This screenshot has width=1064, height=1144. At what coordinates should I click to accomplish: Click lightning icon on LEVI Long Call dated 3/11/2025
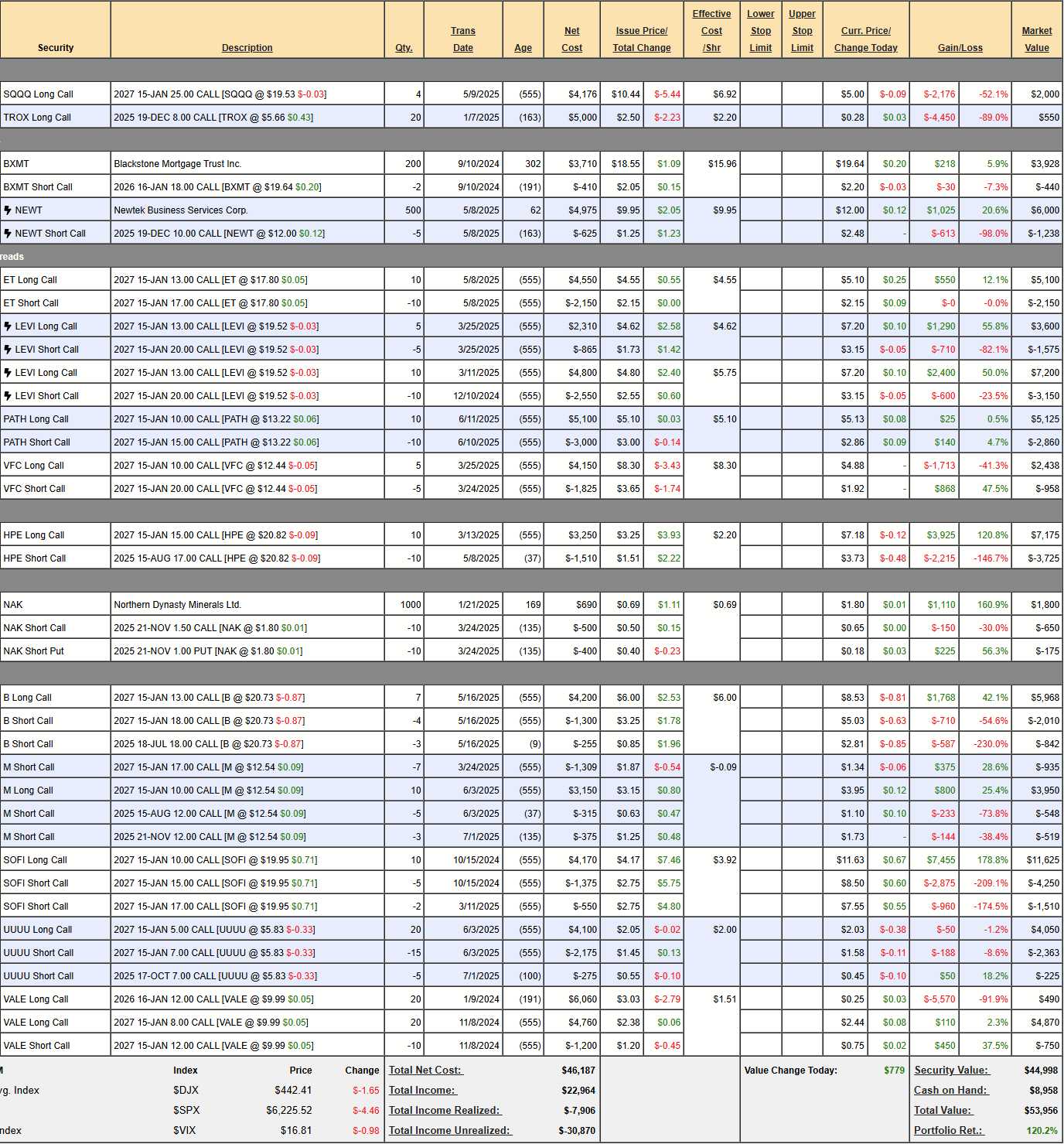[8, 373]
